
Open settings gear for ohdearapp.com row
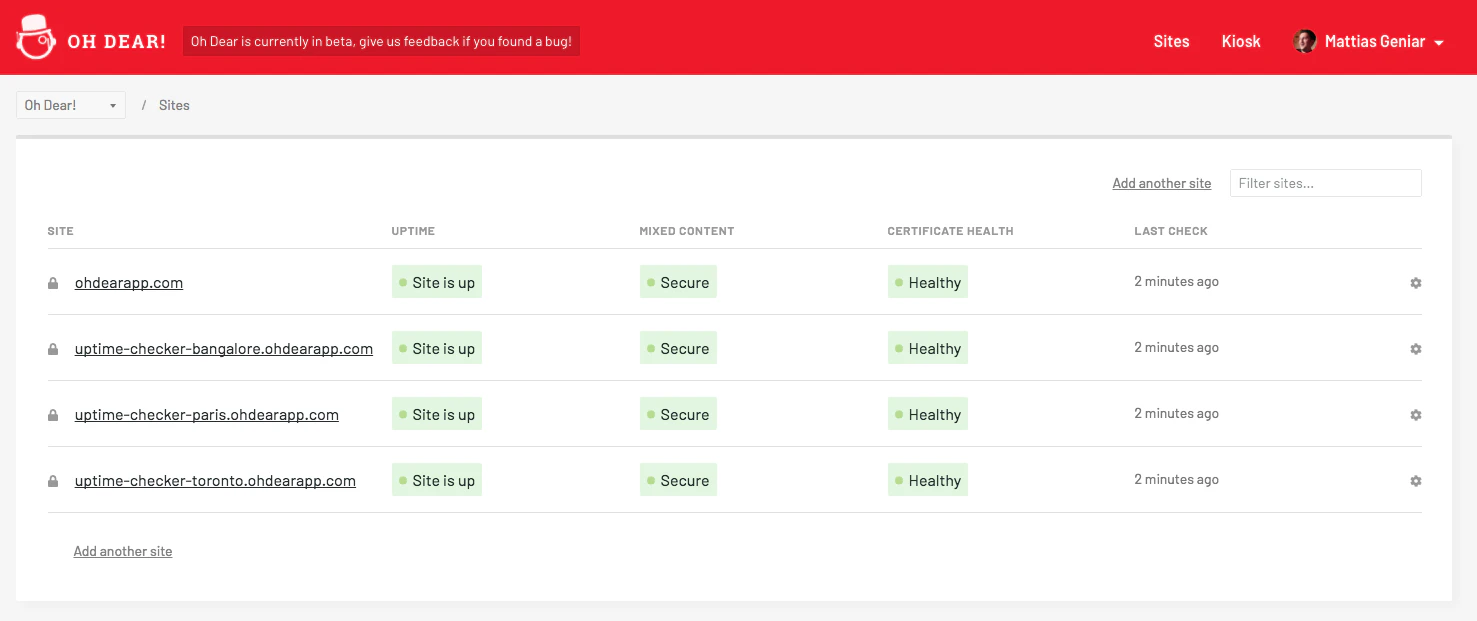1415,283
